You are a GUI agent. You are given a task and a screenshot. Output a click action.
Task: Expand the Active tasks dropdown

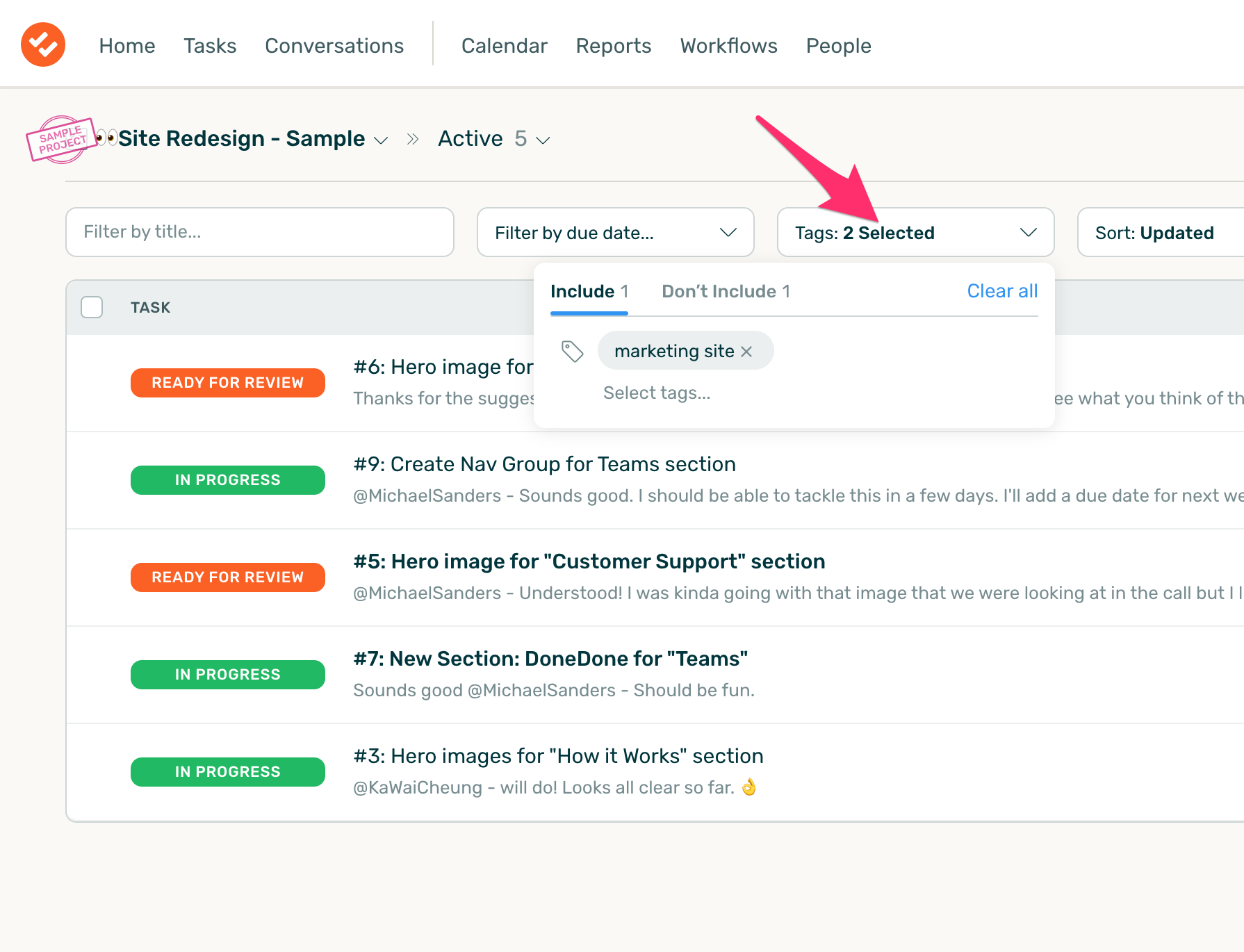tap(542, 140)
